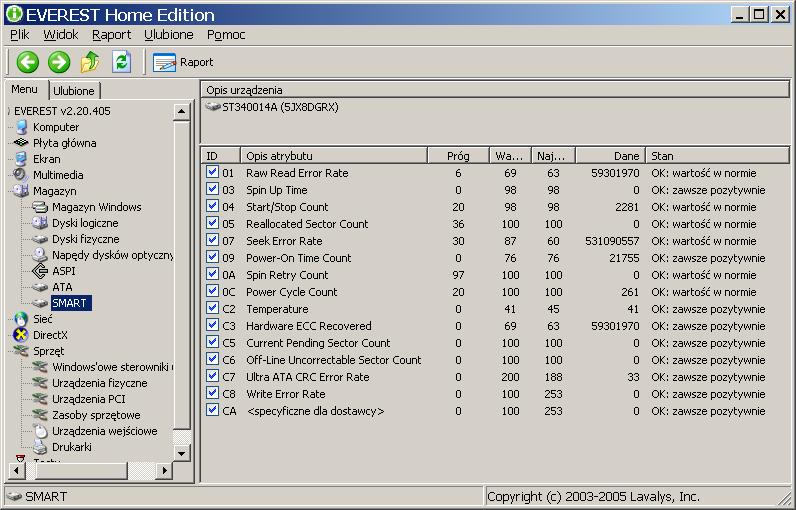
Task: Sort by Opis atrybutu column header
Action: [334, 156]
